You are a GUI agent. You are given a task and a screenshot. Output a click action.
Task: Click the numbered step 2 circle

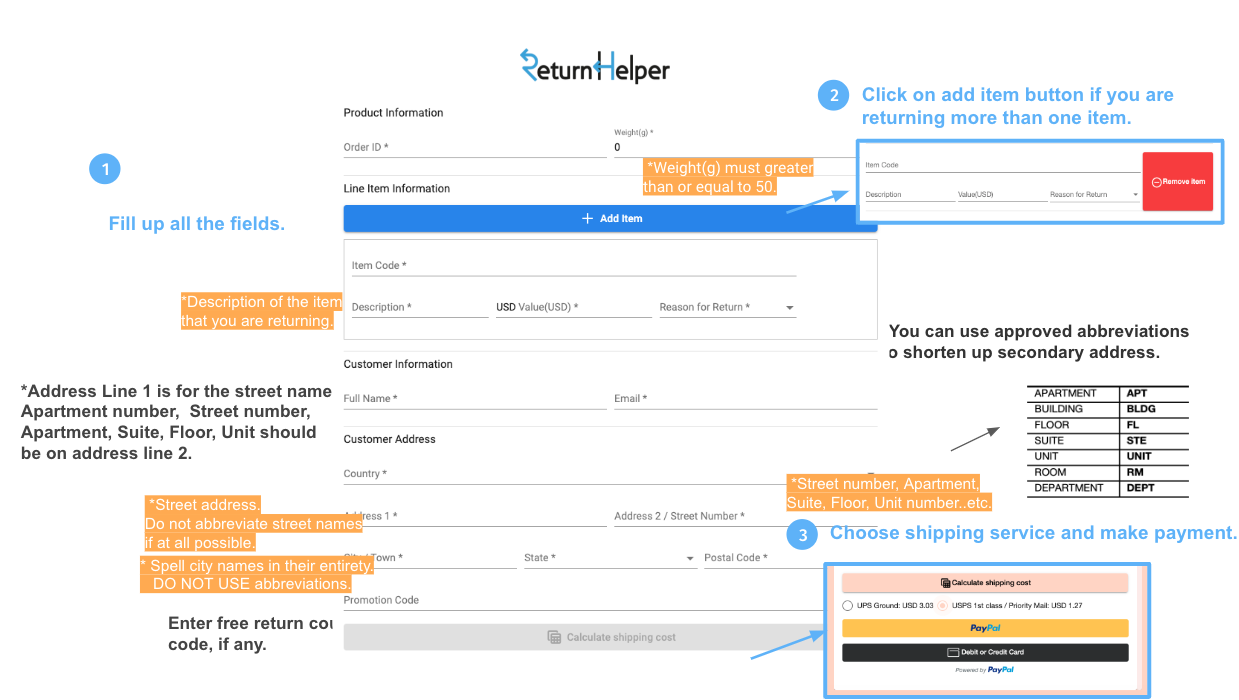833,96
